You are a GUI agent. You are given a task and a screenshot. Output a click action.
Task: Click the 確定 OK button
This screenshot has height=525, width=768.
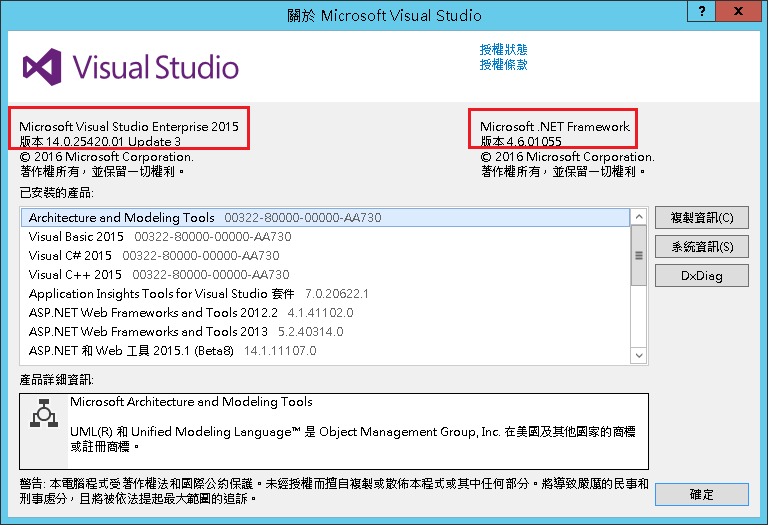click(x=701, y=495)
